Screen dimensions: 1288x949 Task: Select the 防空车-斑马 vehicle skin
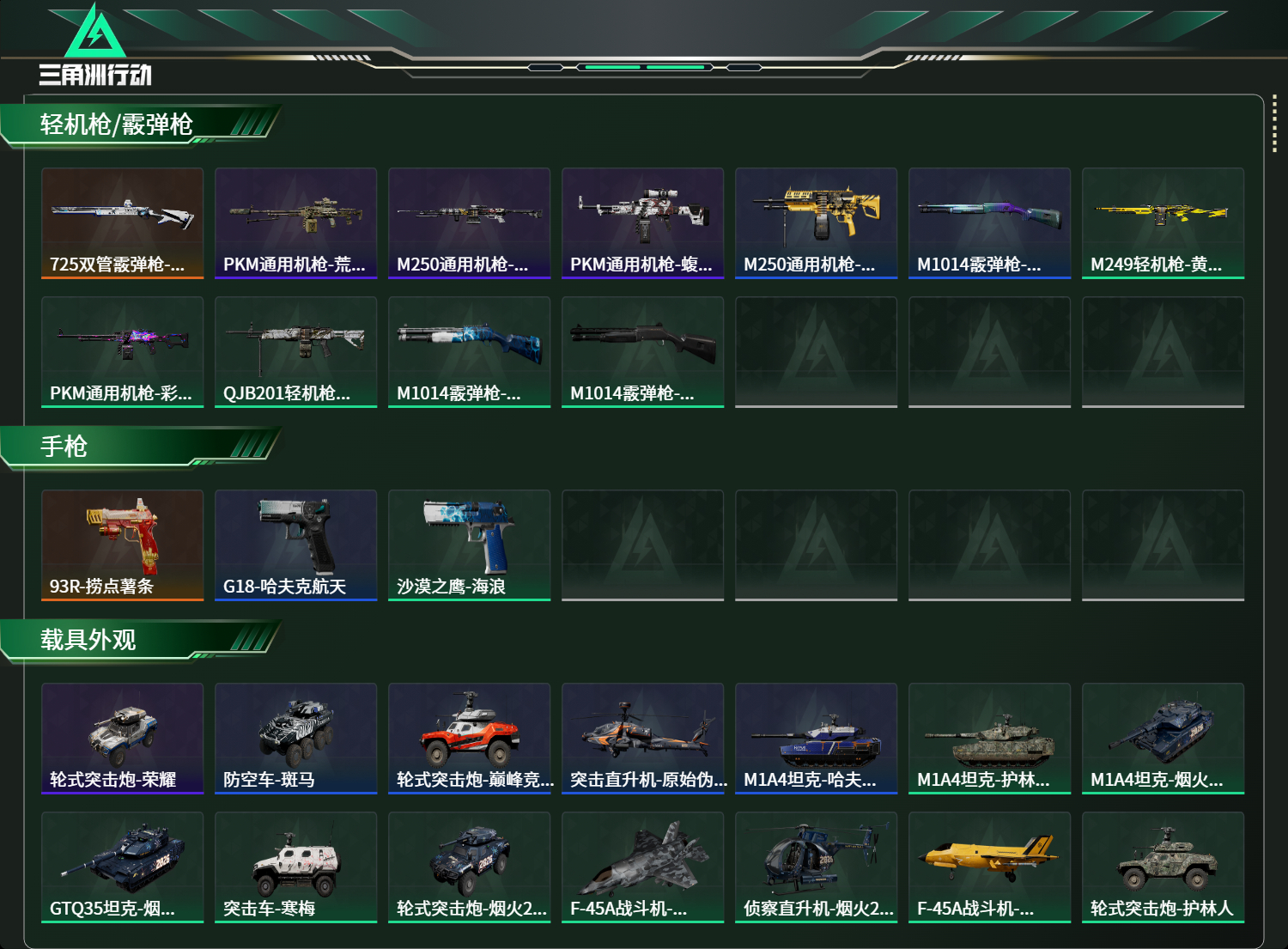coord(296,739)
